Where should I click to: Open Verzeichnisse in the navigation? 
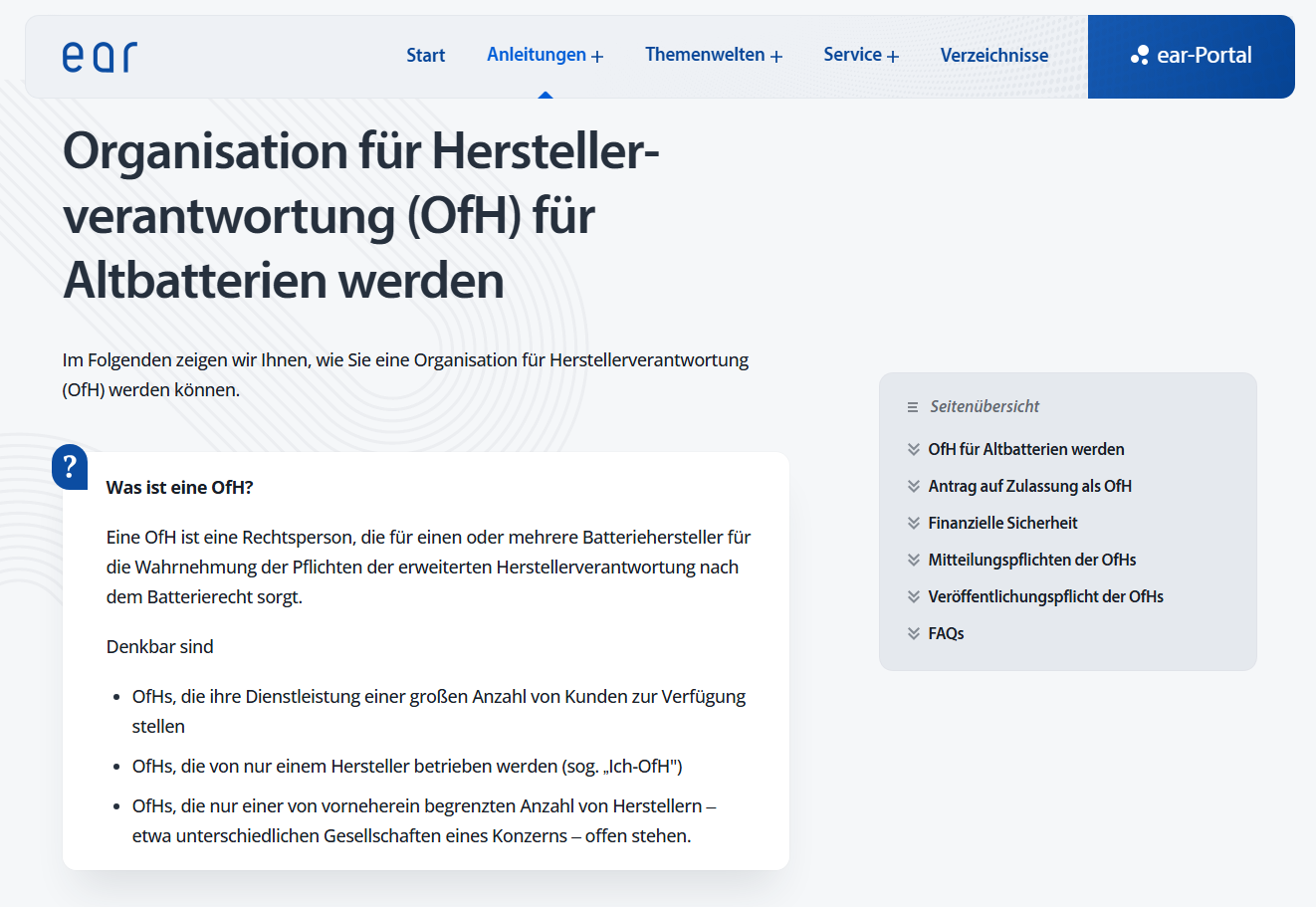click(x=993, y=56)
